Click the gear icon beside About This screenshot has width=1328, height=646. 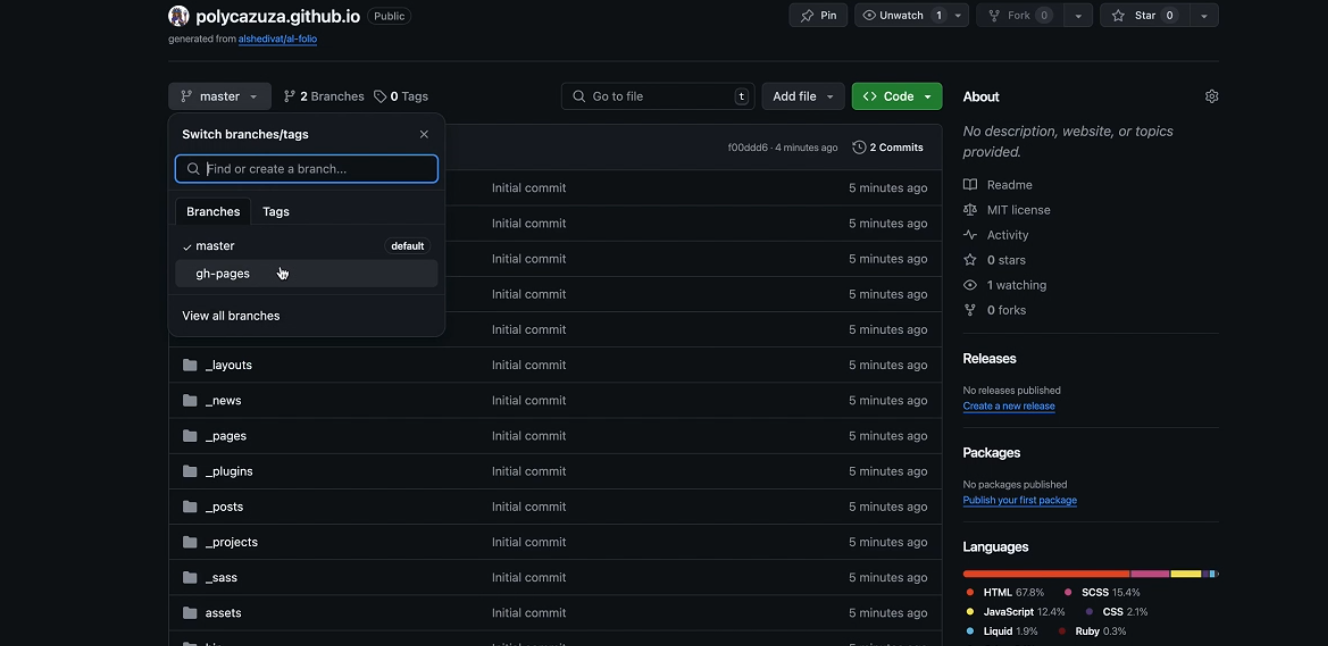[x=1211, y=96]
